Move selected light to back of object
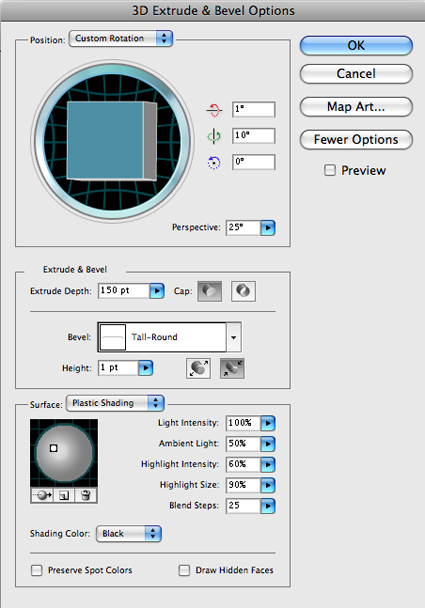This screenshot has width=425, height=608. click(42, 495)
